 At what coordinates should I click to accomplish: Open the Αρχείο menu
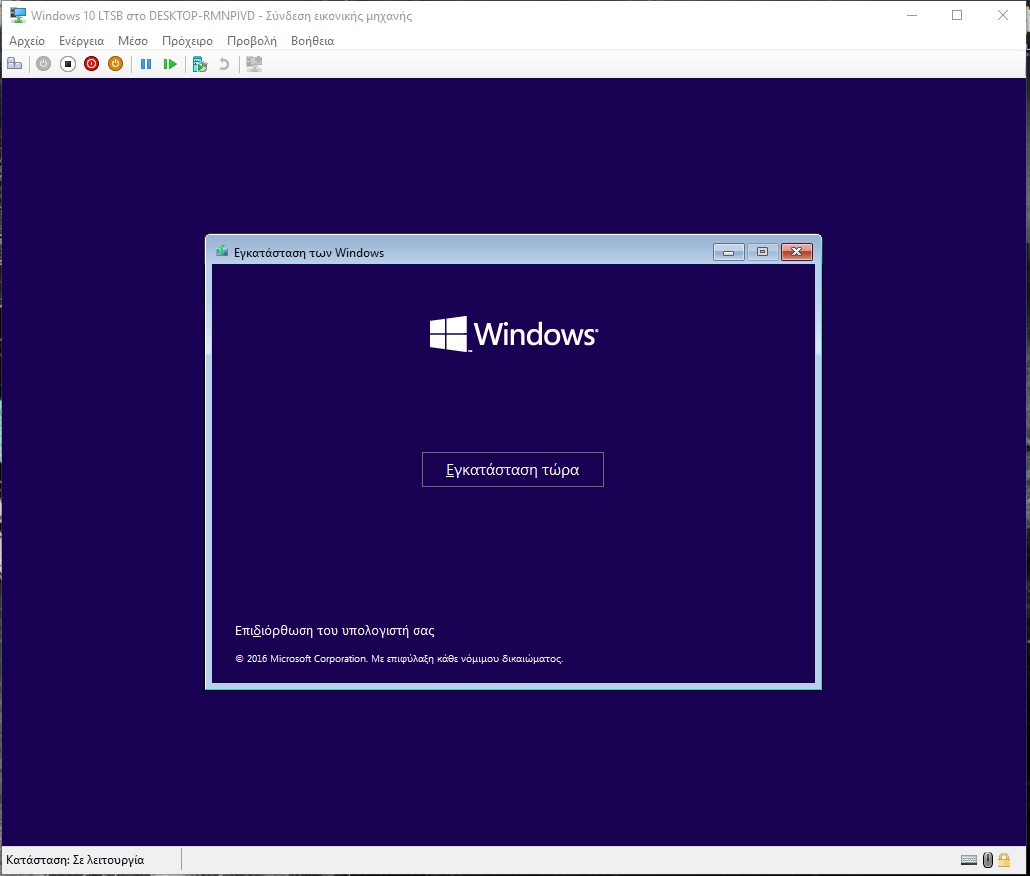click(x=27, y=41)
